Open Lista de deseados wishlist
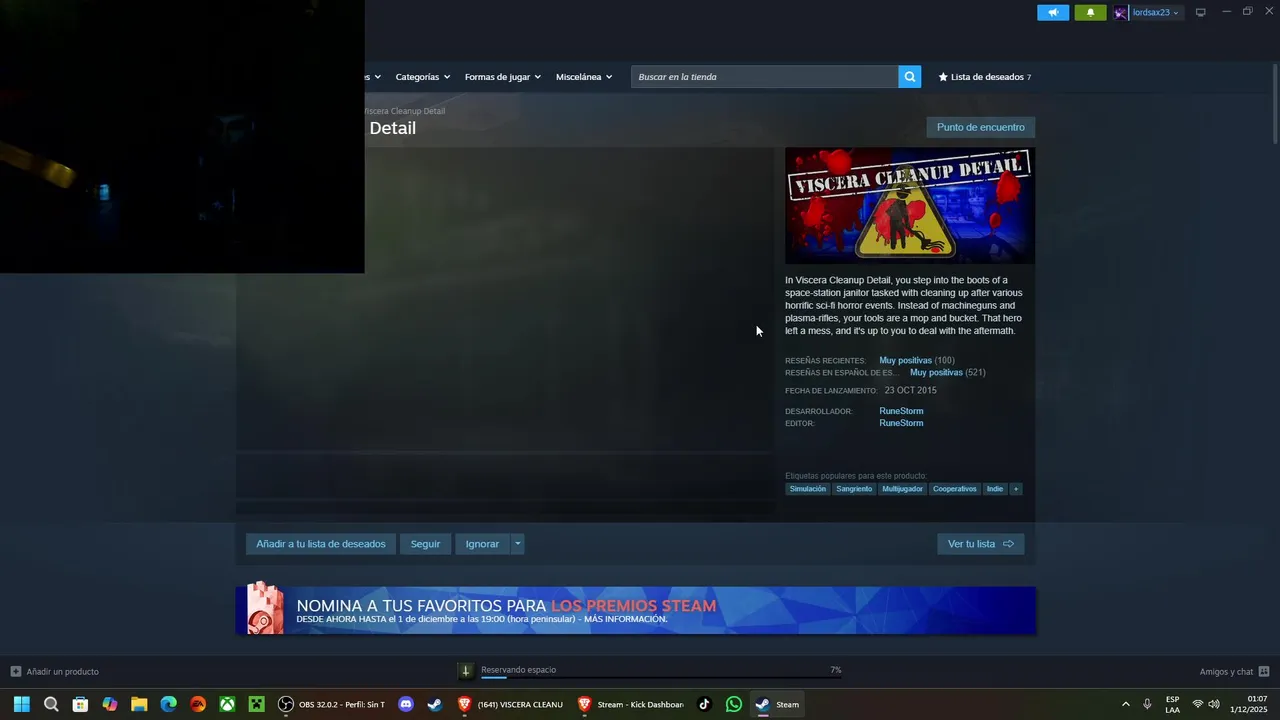Image resolution: width=1280 pixels, height=720 pixels. [985, 77]
